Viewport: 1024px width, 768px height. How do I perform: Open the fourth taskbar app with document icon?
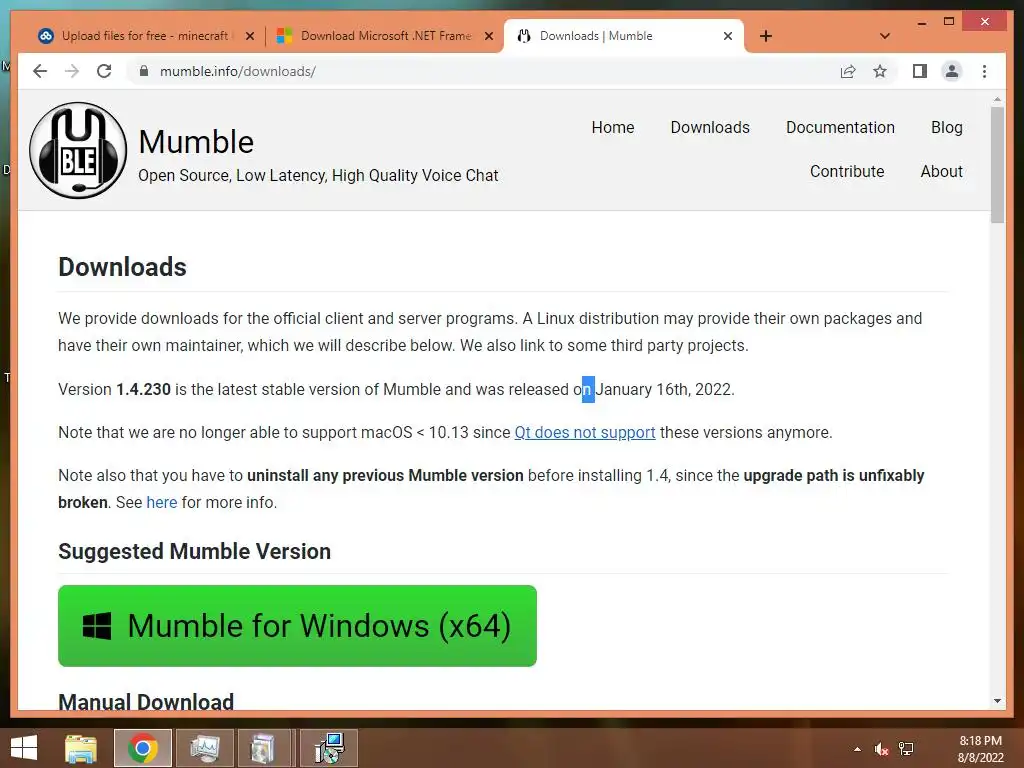point(263,748)
